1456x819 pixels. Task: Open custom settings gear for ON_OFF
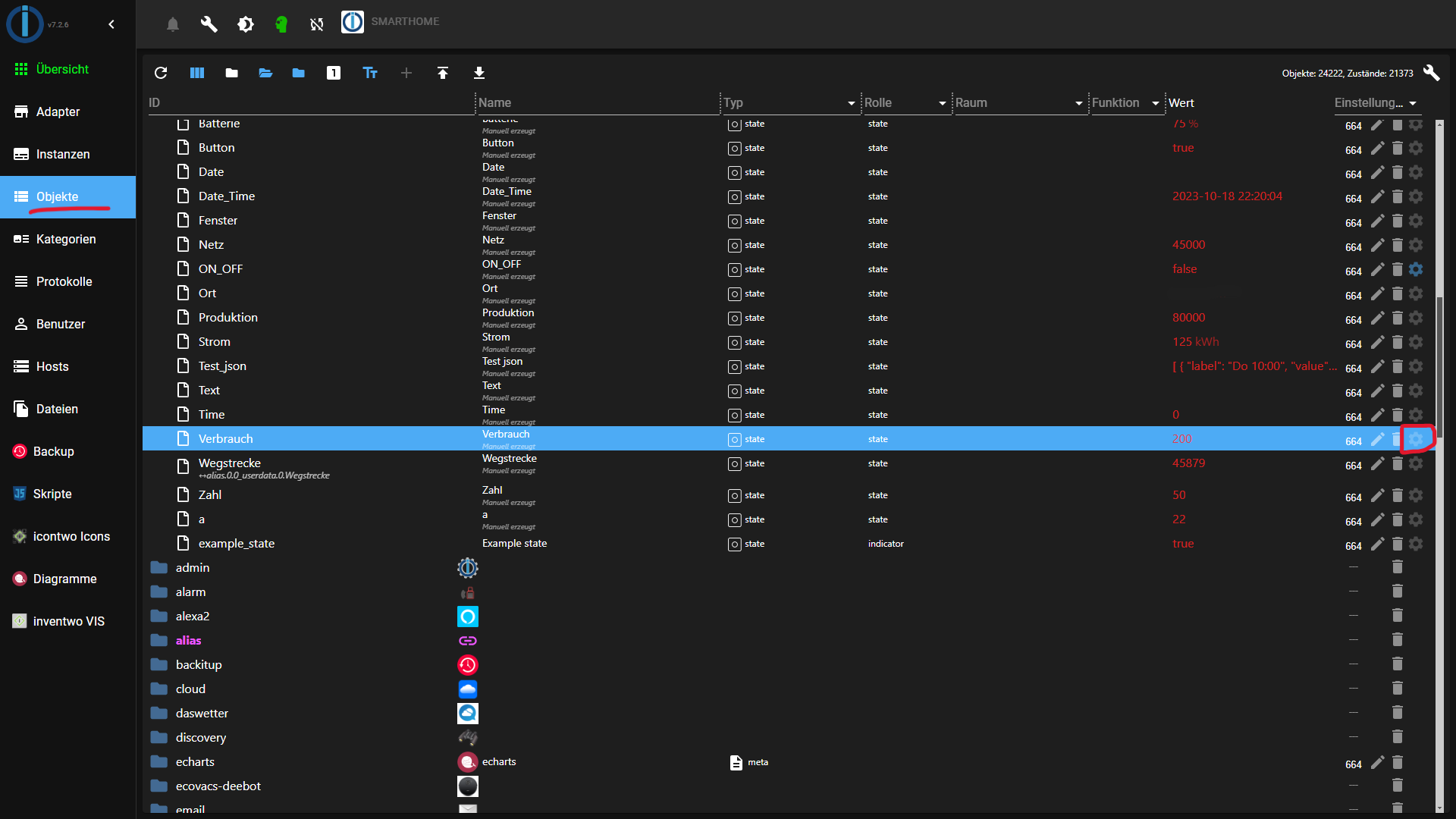click(x=1416, y=269)
